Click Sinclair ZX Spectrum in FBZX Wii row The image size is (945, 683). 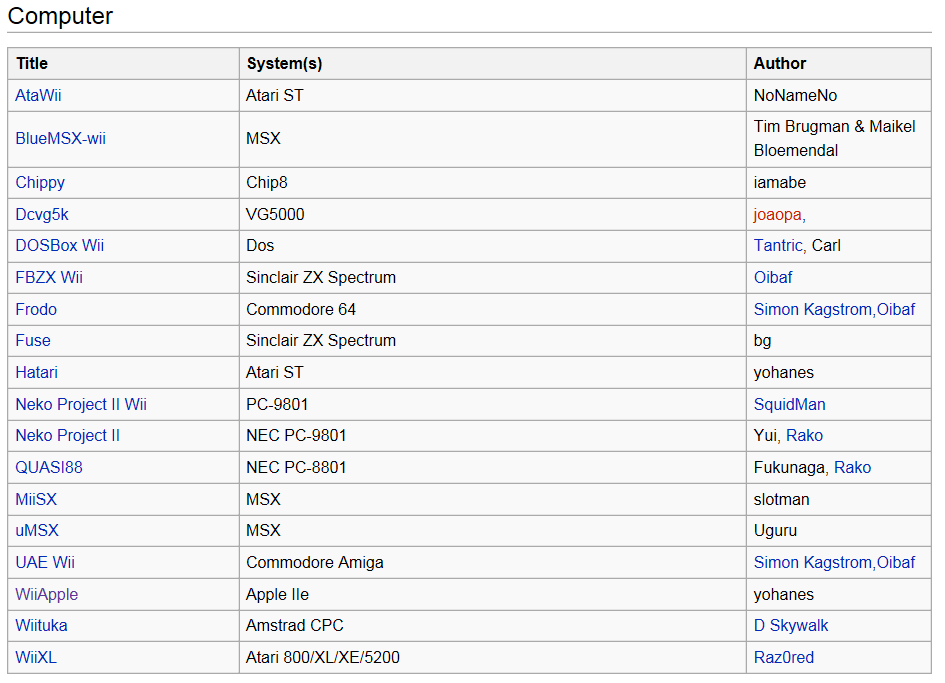(x=321, y=278)
